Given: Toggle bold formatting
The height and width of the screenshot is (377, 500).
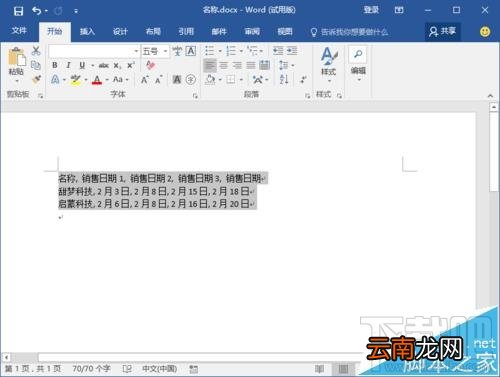Looking at the screenshot, I should click(55, 65).
